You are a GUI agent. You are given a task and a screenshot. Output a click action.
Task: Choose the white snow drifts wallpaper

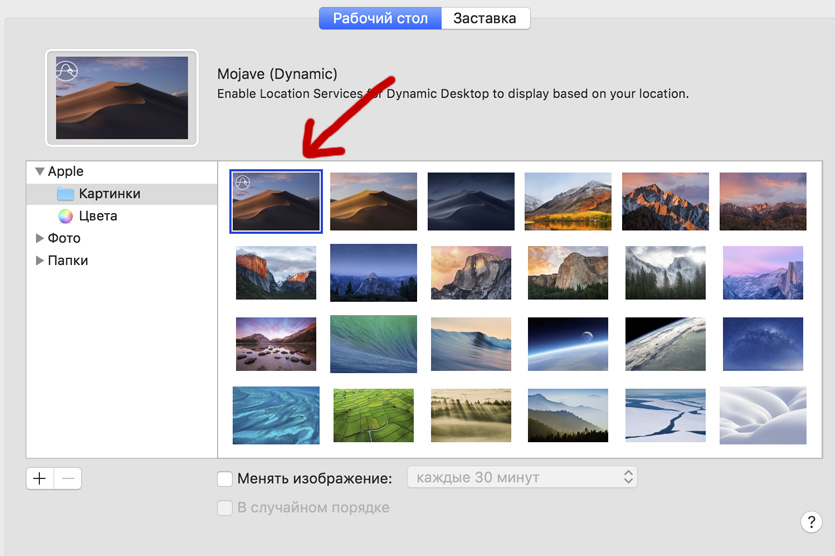coord(763,415)
